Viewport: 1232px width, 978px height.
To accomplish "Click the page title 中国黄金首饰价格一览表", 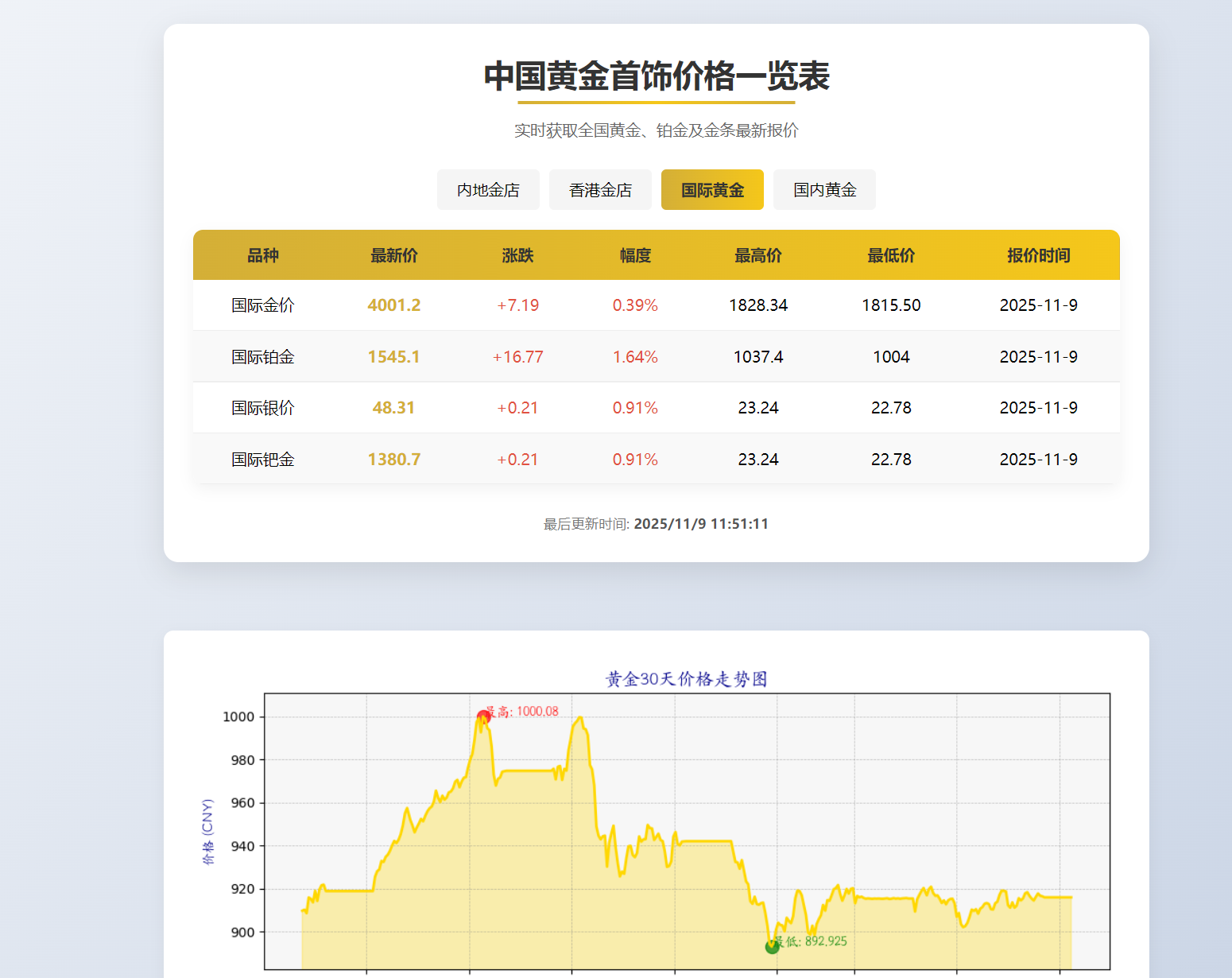I will click(x=657, y=77).
